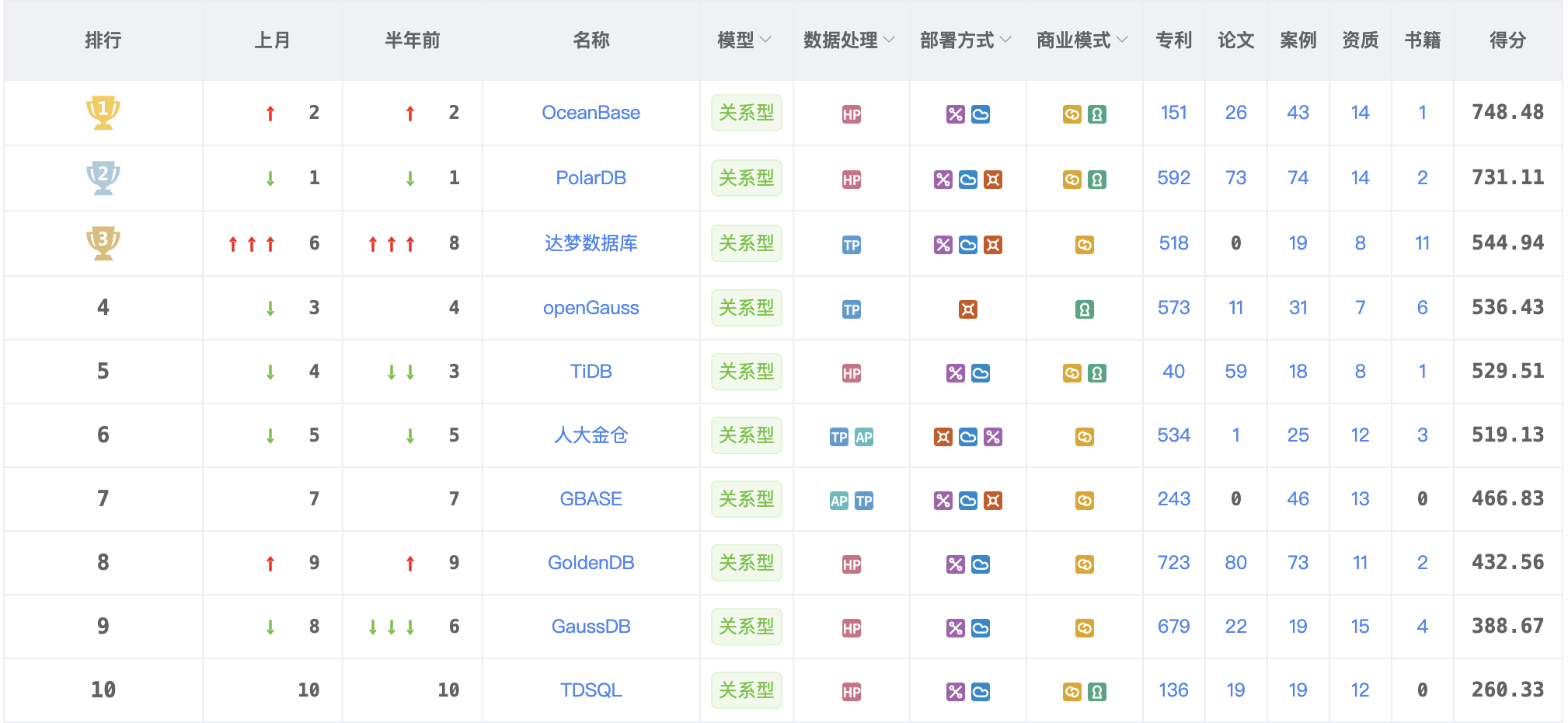Open the OceanBase database link
Screen dimensions: 1568x723
pos(591,113)
